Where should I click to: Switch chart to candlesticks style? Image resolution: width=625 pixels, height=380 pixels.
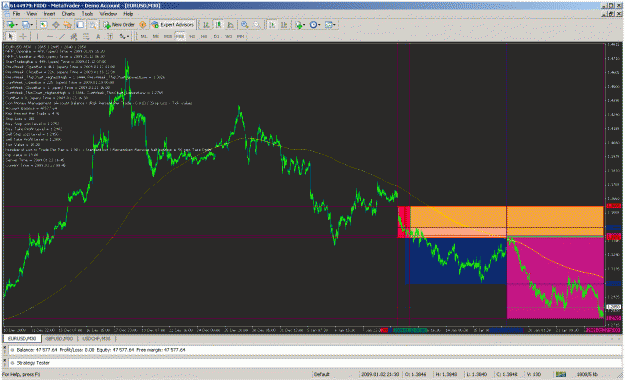[x=218, y=25]
